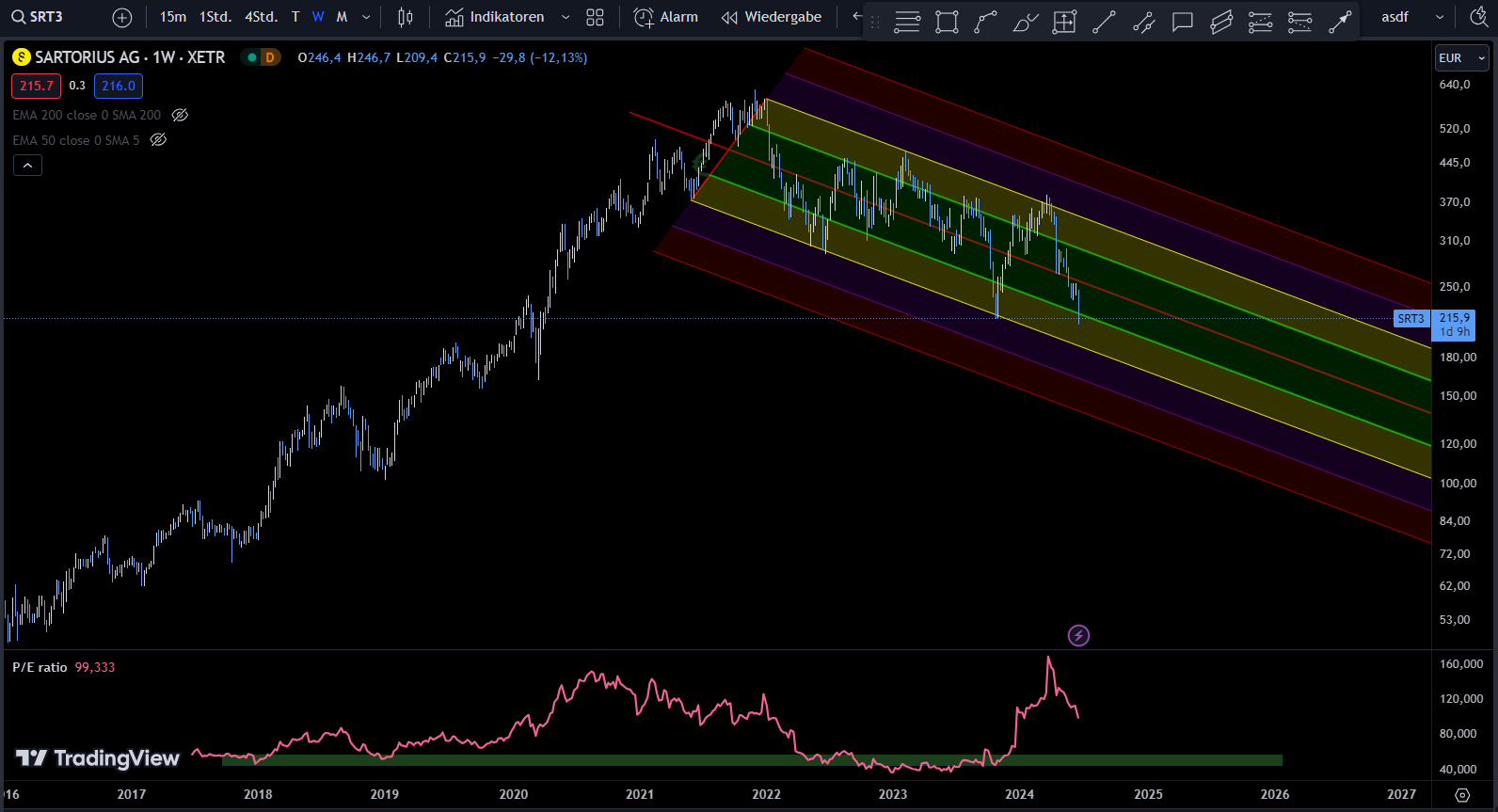
Task: Select the curve path drawing tool
Action: (x=986, y=22)
